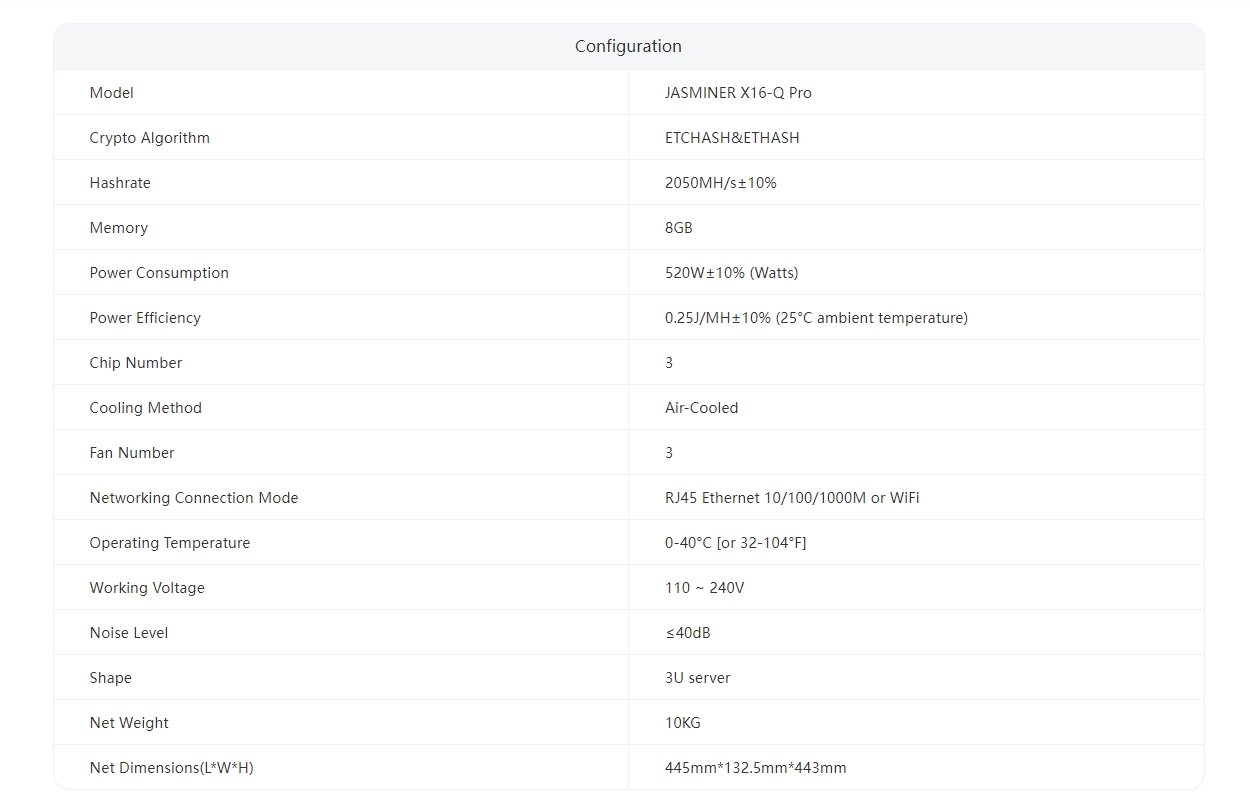Image resolution: width=1250 pixels, height=810 pixels.
Task: Click the 445mm*132.5mm*443mm dimensions value
Action: pyautogui.click(x=755, y=768)
